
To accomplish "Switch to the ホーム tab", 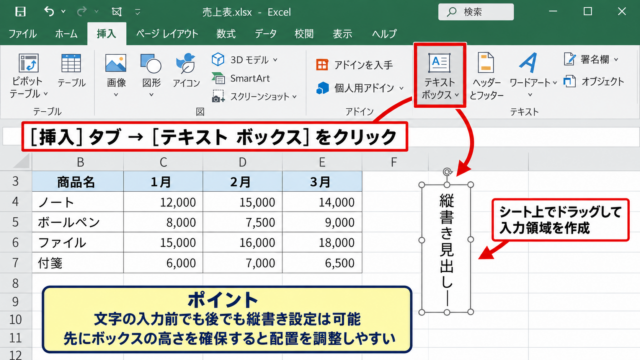I will (x=66, y=33).
